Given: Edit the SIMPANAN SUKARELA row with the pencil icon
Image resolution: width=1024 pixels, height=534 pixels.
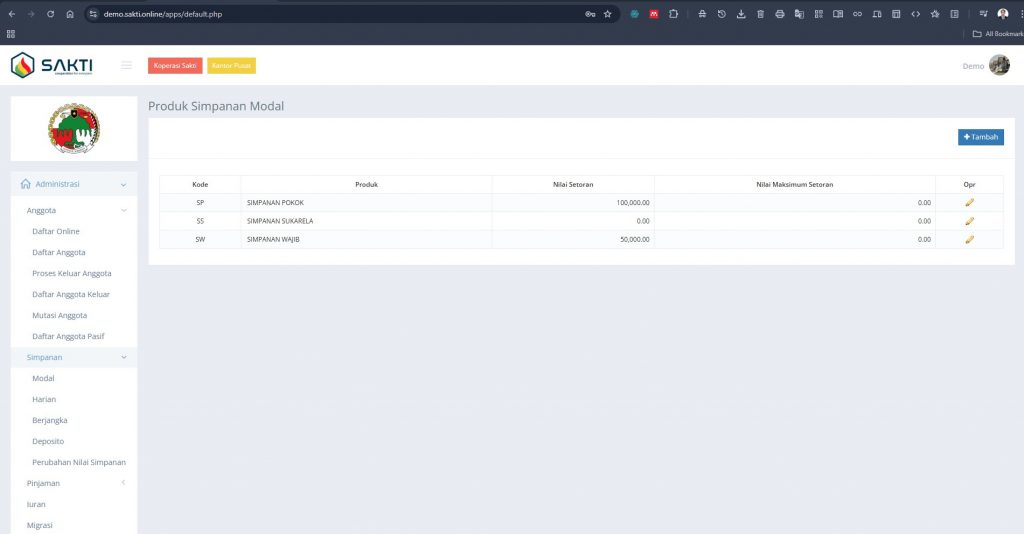Looking at the screenshot, I should [x=969, y=221].
